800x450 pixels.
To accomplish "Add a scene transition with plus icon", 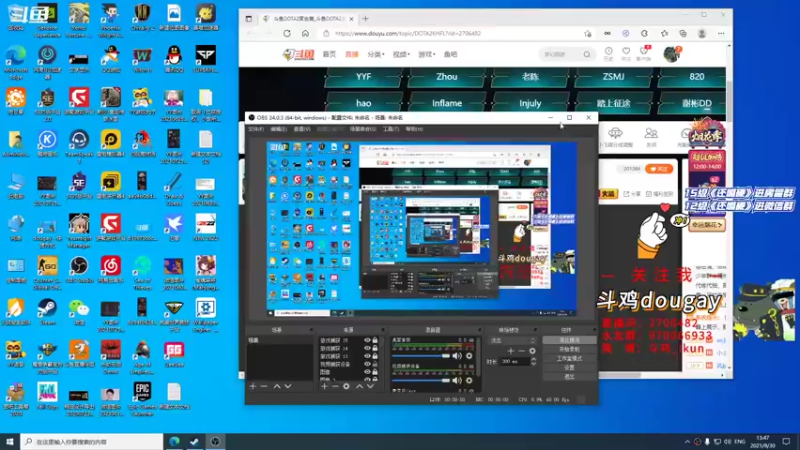I will (511, 351).
